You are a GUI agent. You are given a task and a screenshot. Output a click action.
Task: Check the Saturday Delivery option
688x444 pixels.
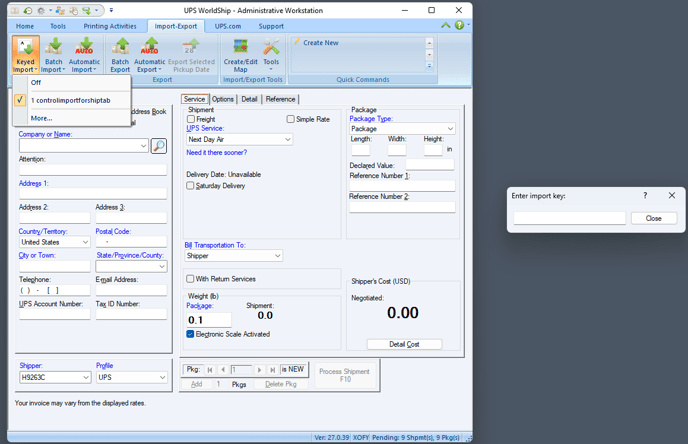[190, 186]
